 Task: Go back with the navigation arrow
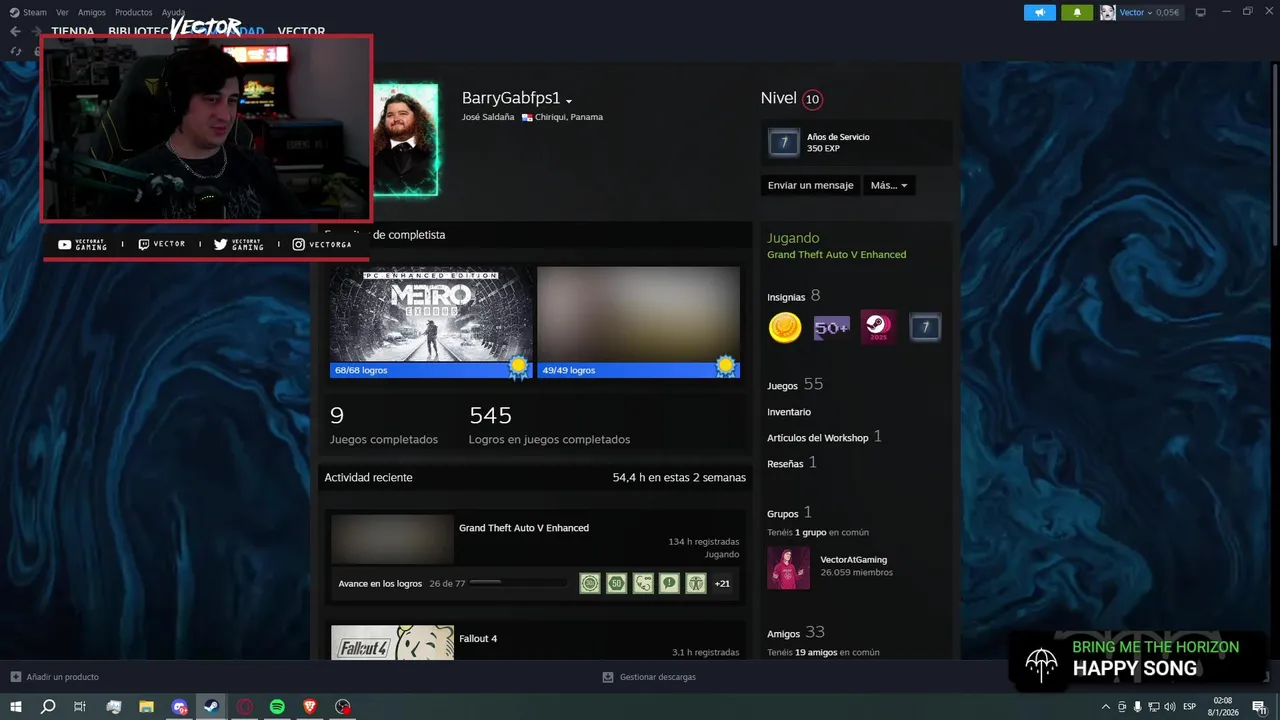click(x=15, y=31)
